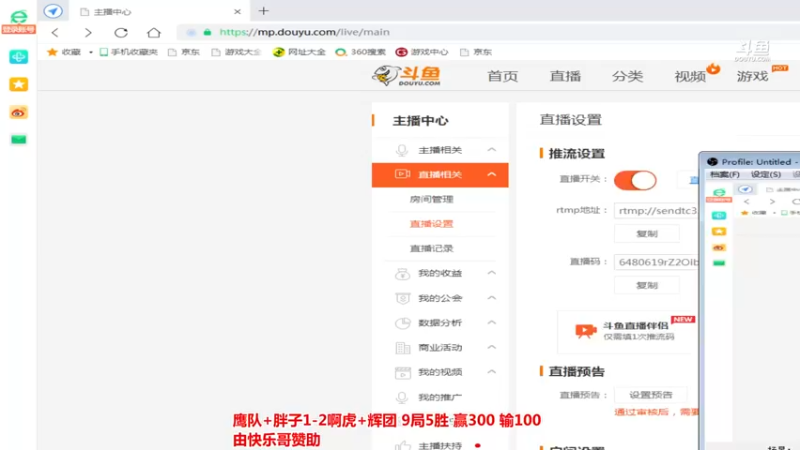800x450 pixels.
Task: Open the teal game controller sidebar icon
Action: pyautogui.click(x=18, y=57)
